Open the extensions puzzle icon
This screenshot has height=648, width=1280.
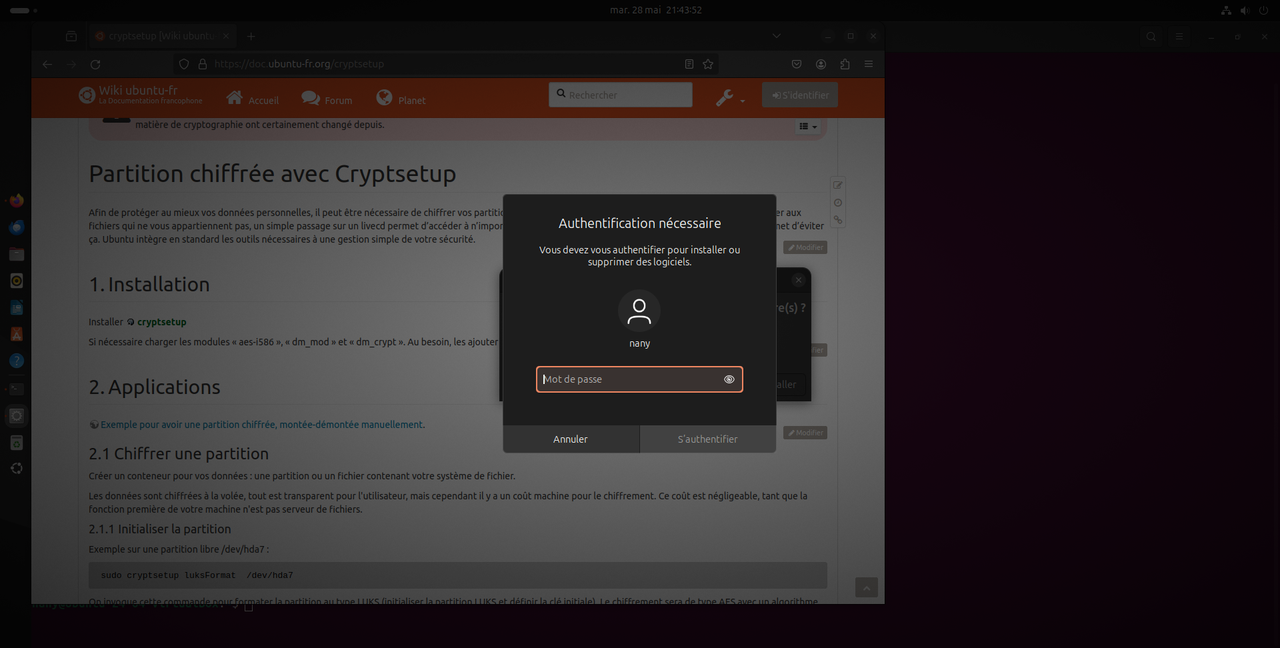pyautogui.click(x=845, y=64)
